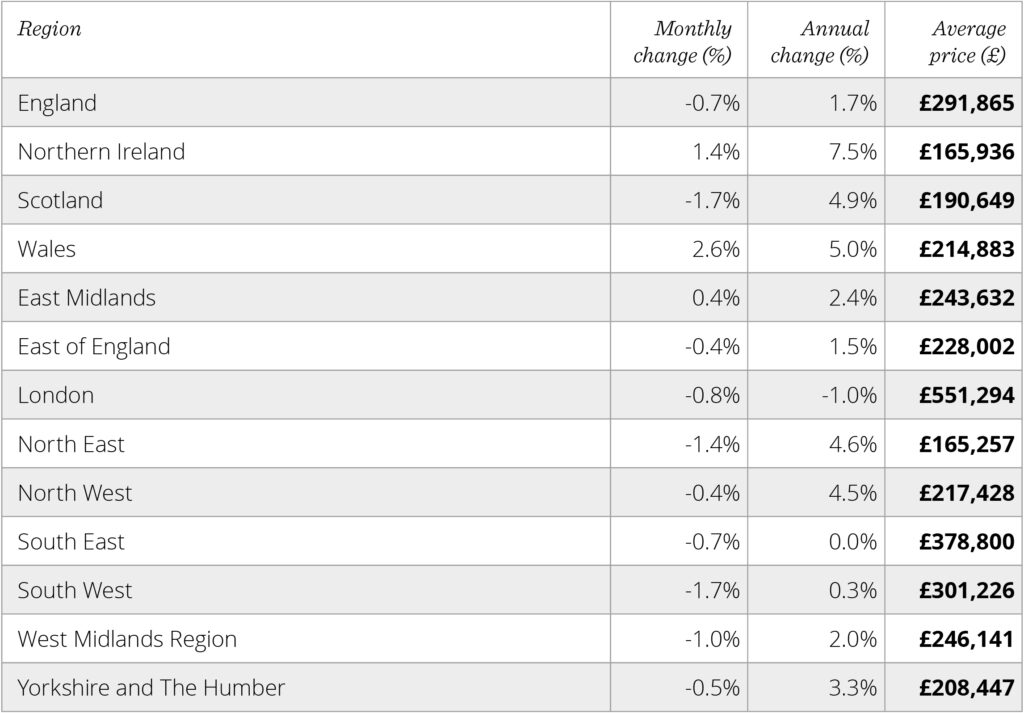Click the Monthly change (%) column header

(x=683, y=42)
